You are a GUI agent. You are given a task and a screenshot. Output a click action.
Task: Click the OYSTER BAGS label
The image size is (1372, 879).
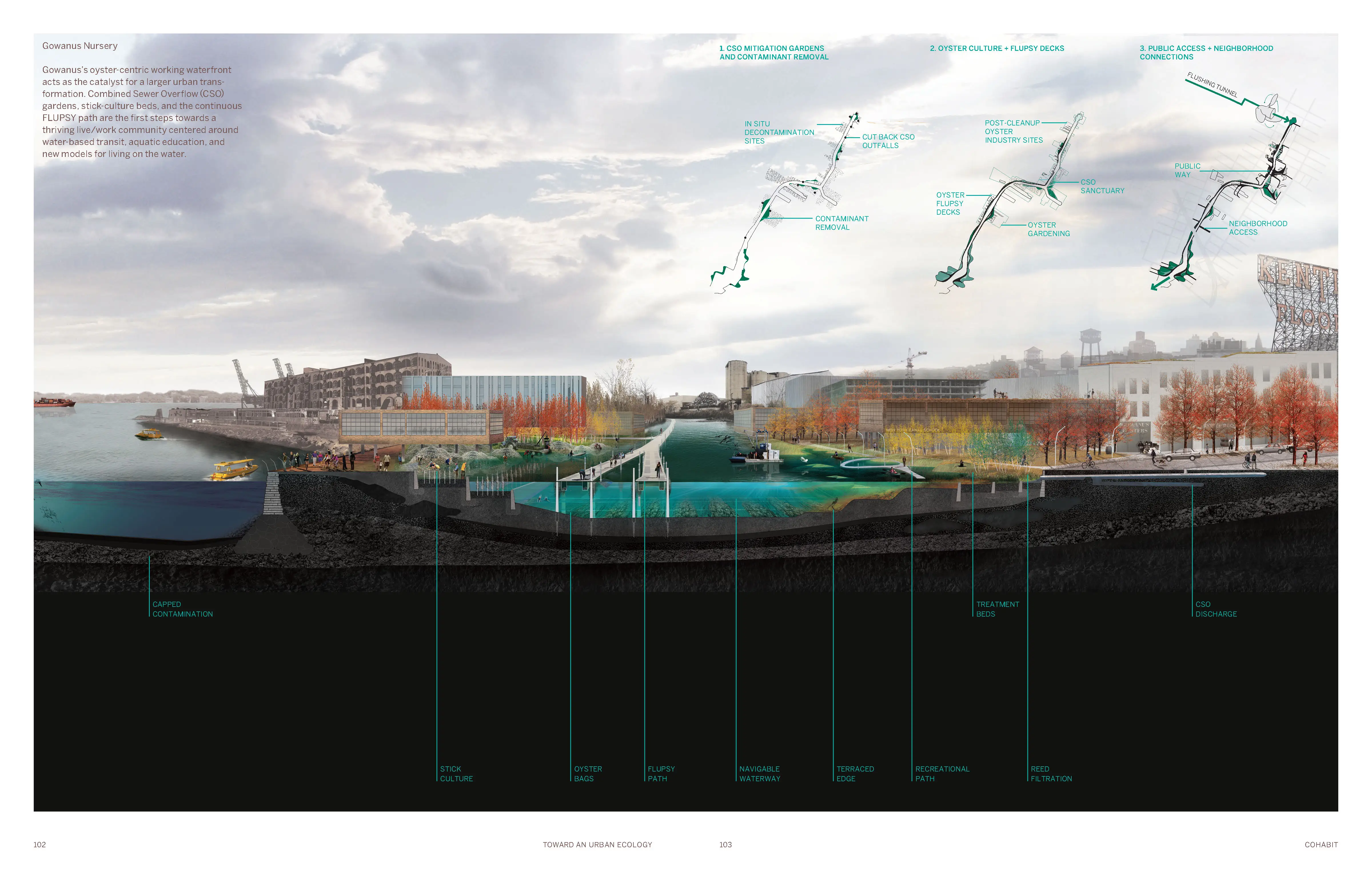[588, 774]
